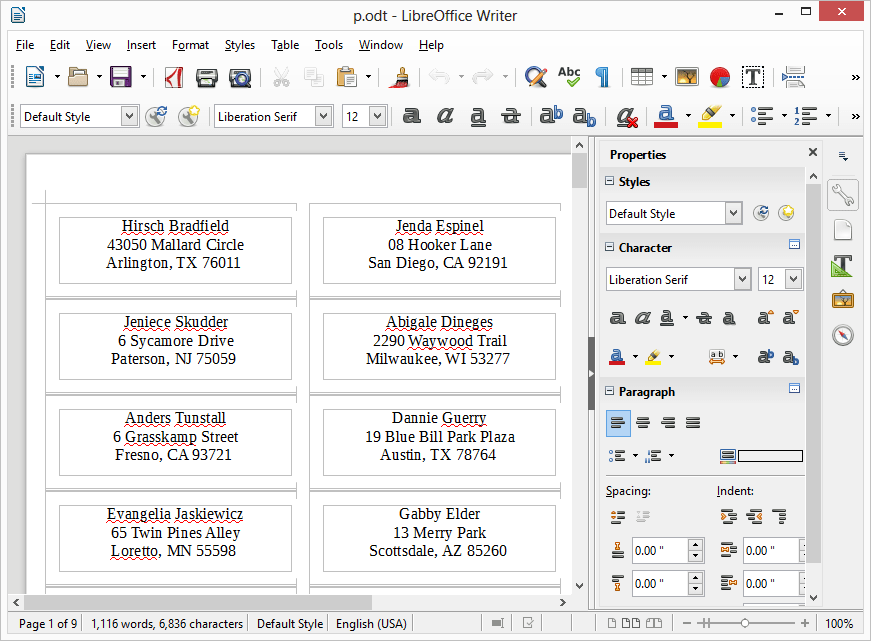
Task: Toggle bold formatting
Action: pos(412,116)
